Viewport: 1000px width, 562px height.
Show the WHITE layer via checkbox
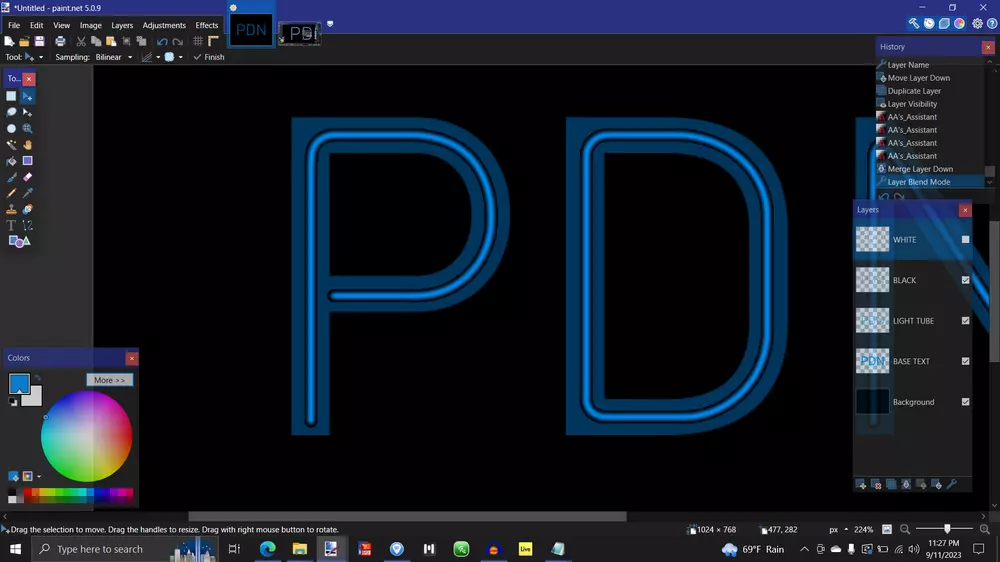965,239
